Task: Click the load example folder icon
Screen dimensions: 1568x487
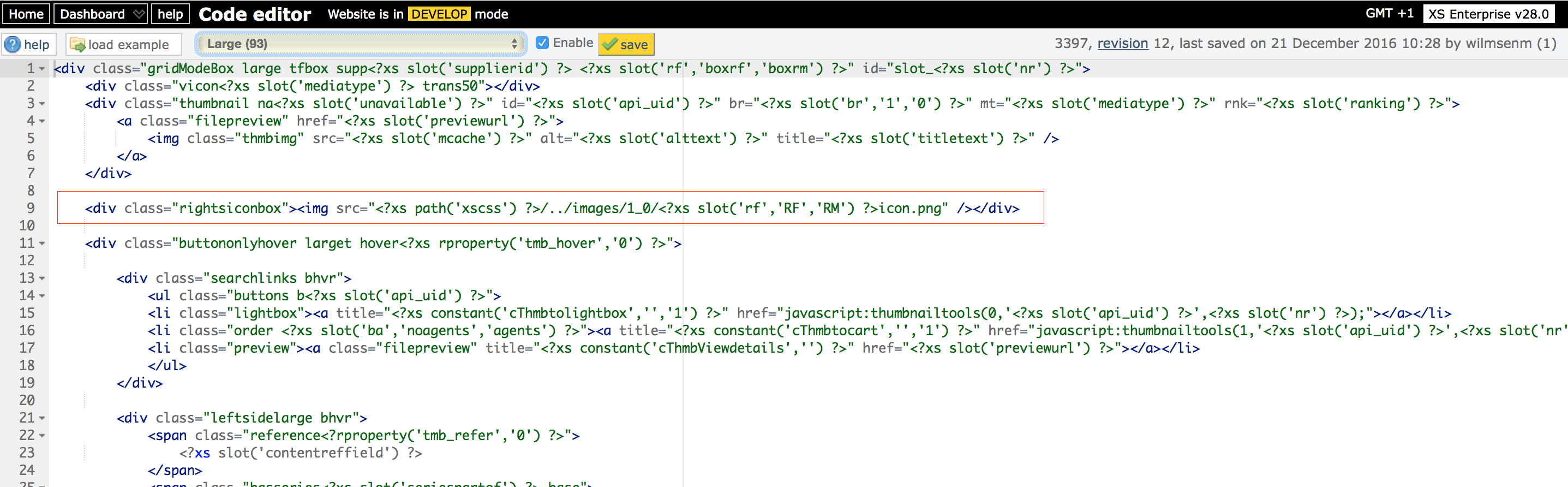Action: (x=77, y=44)
